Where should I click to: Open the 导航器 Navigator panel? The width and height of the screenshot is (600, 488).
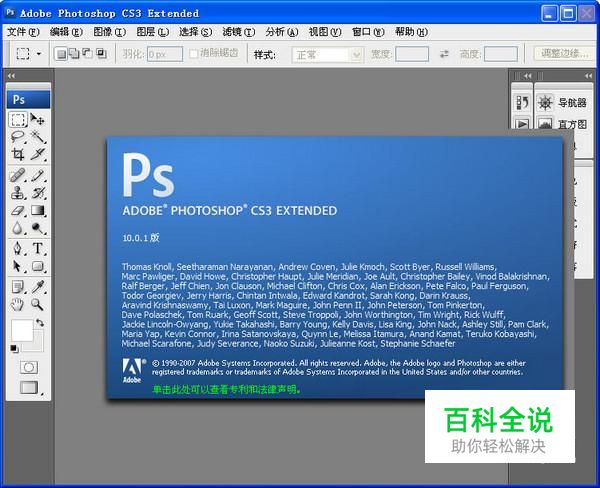pos(562,102)
